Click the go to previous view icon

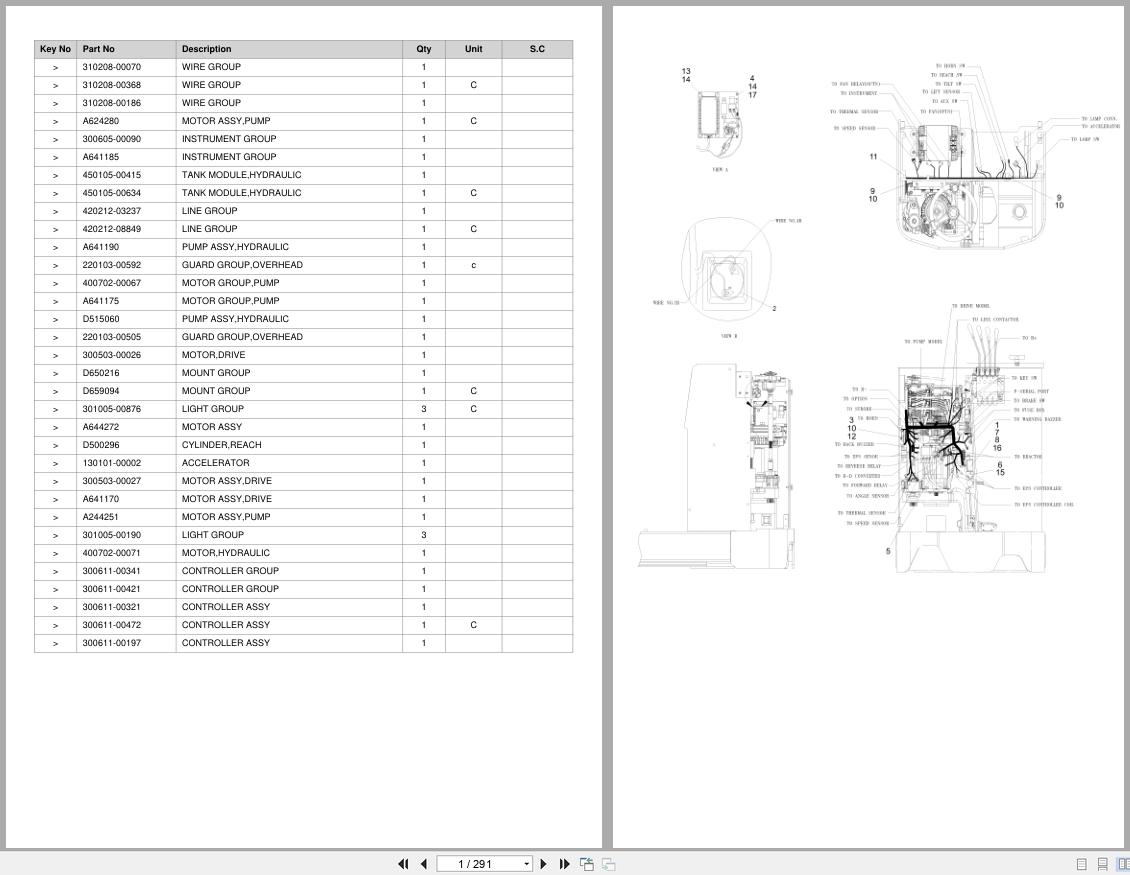[587, 863]
